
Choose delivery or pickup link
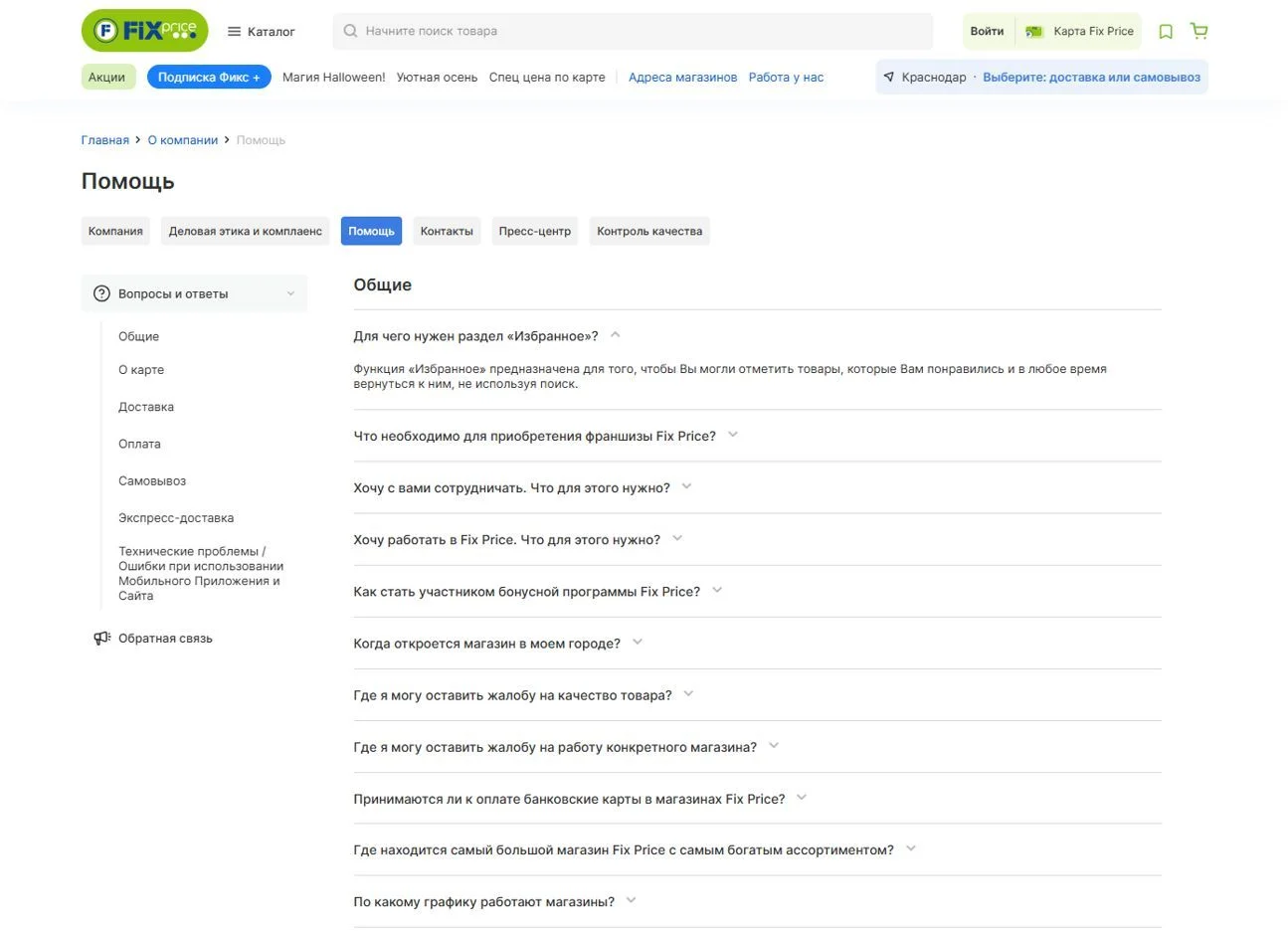click(1091, 77)
